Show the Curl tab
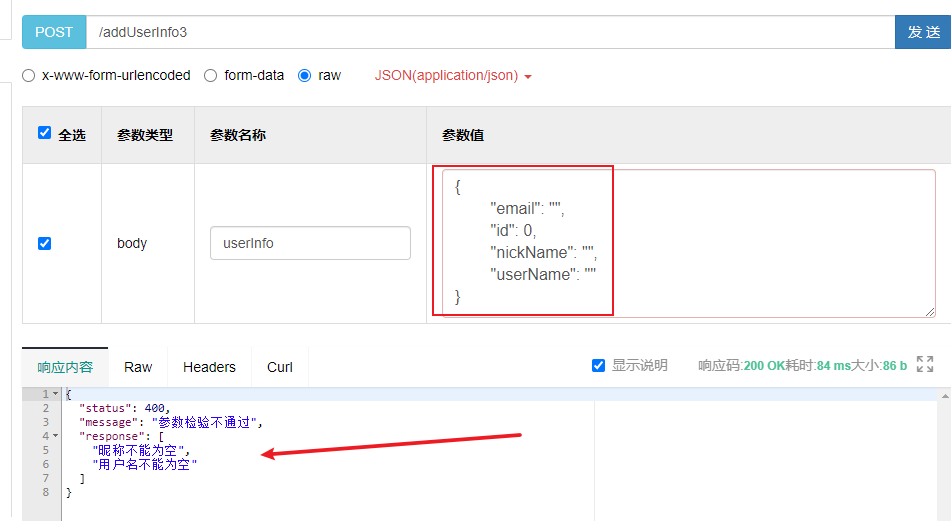The image size is (951, 521). 280,367
